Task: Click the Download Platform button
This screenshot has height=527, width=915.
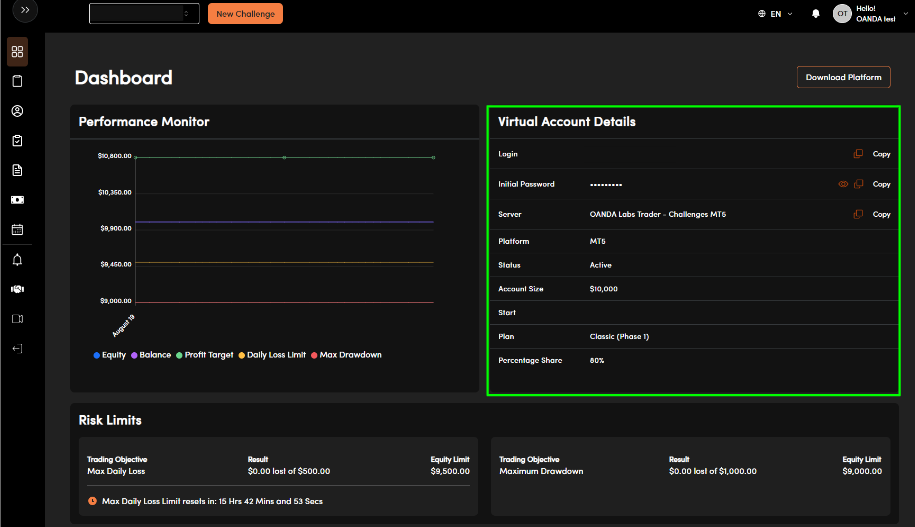Action: [x=843, y=77]
